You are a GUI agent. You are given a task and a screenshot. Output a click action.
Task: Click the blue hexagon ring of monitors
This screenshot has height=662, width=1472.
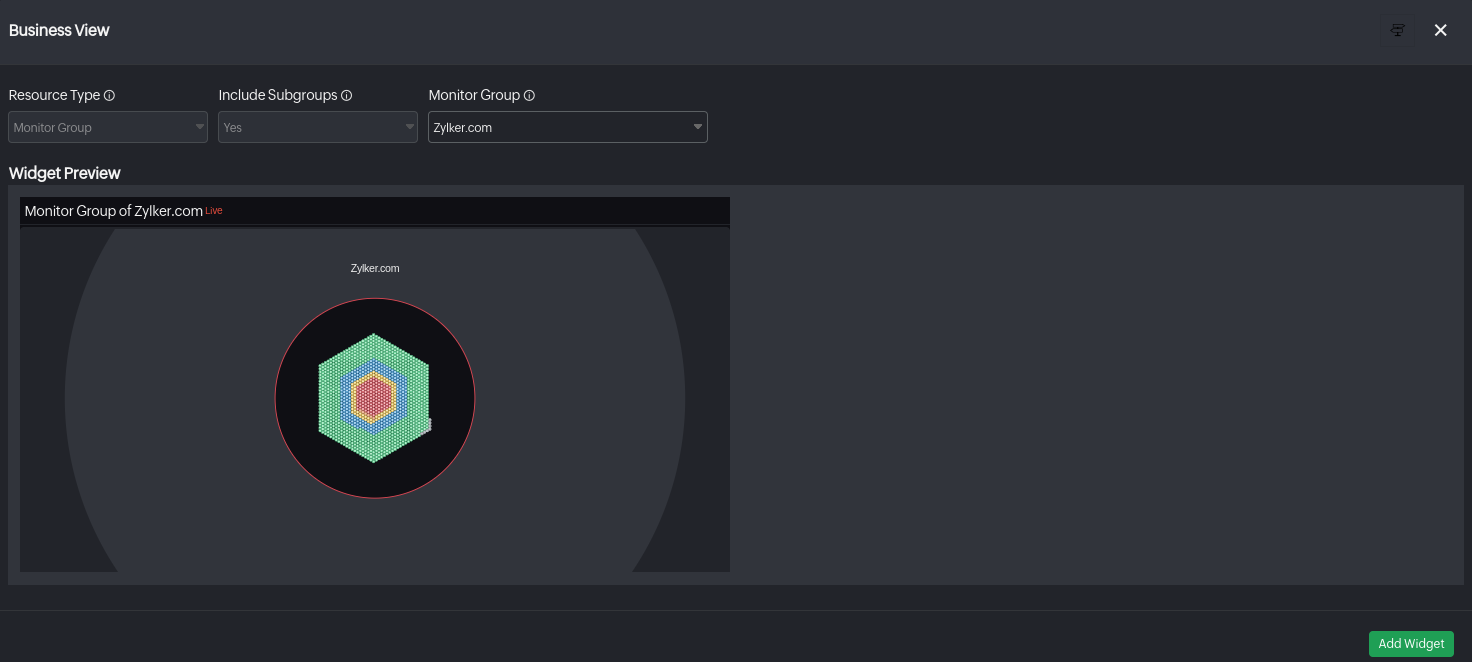pyautogui.click(x=346, y=398)
